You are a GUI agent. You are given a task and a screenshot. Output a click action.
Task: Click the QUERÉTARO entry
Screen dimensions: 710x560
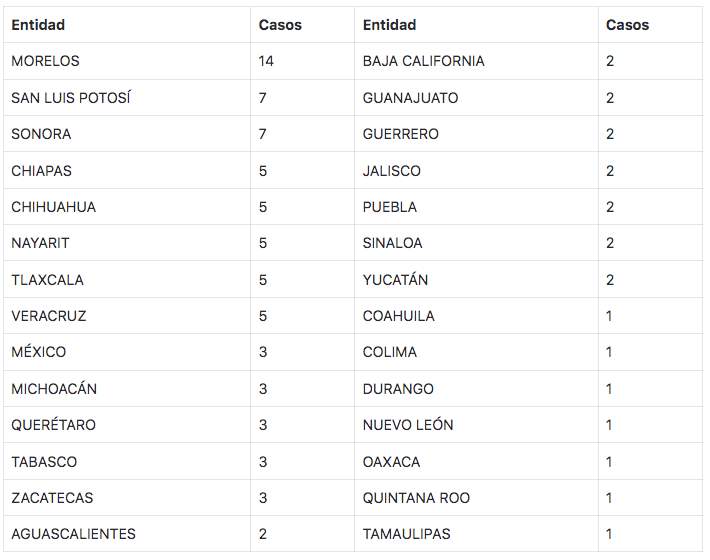coord(54,425)
